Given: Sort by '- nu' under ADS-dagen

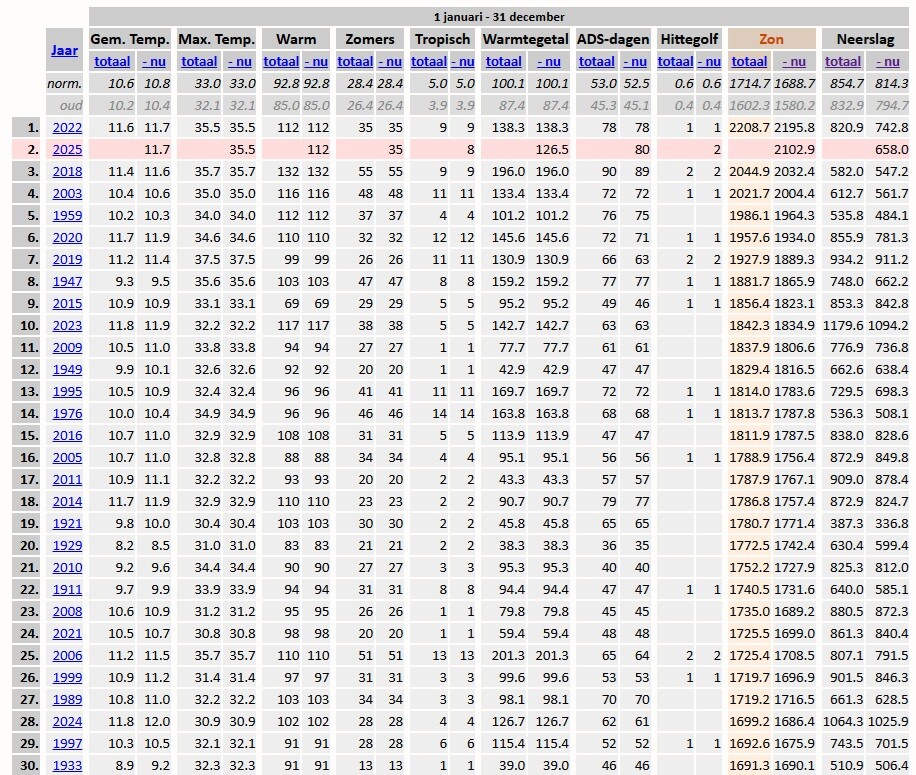Looking at the screenshot, I should [634, 62].
